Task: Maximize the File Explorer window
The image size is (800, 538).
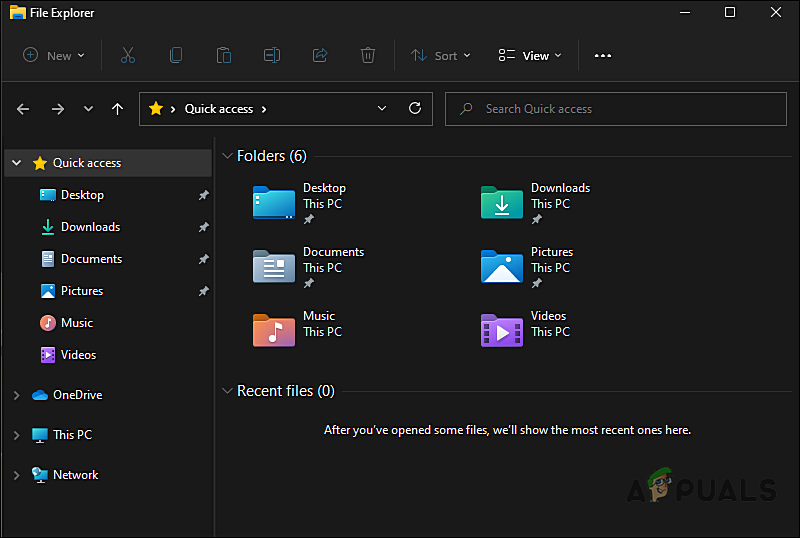Action: (730, 12)
